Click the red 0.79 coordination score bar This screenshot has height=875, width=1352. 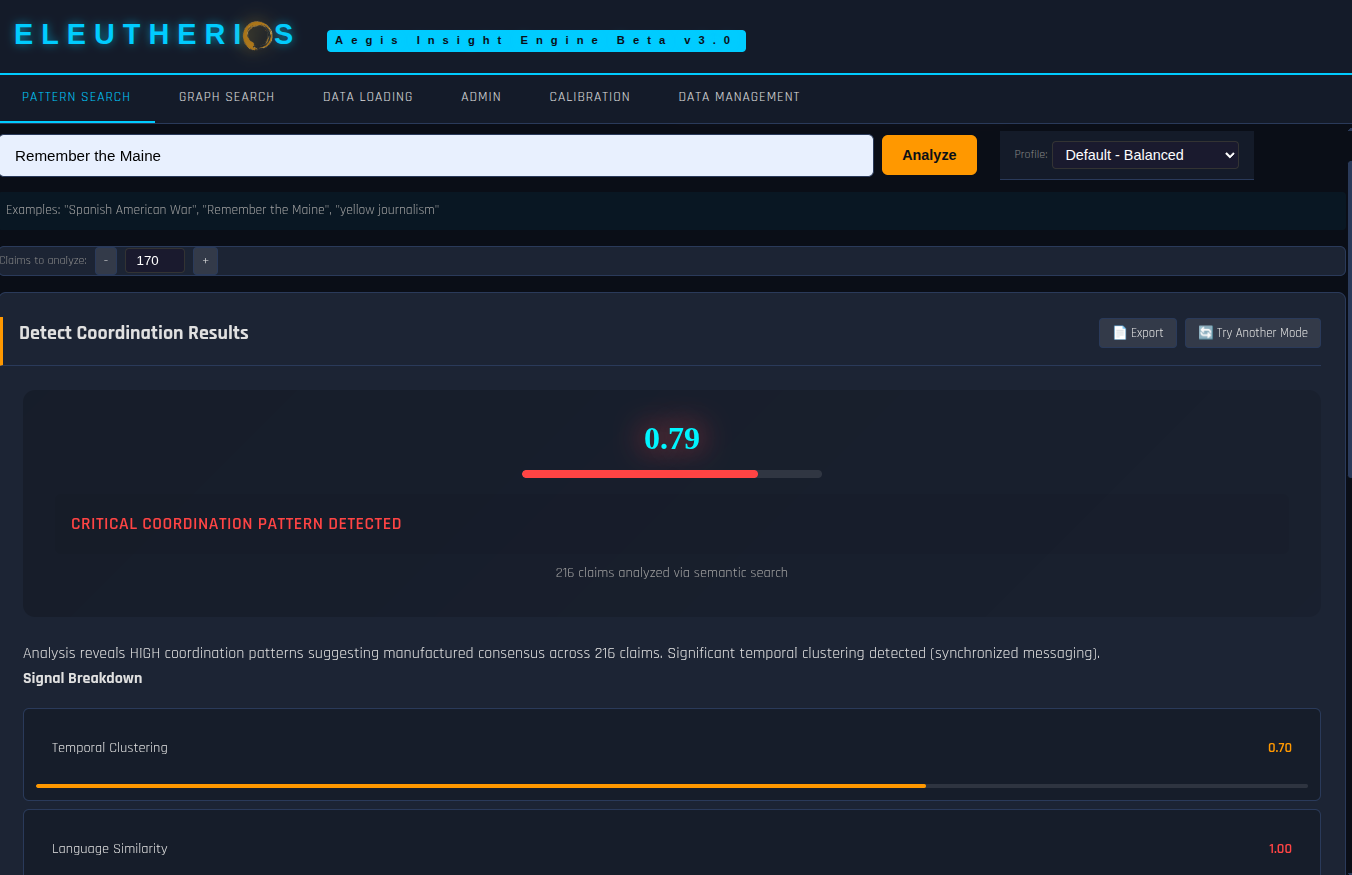(x=640, y=474)
